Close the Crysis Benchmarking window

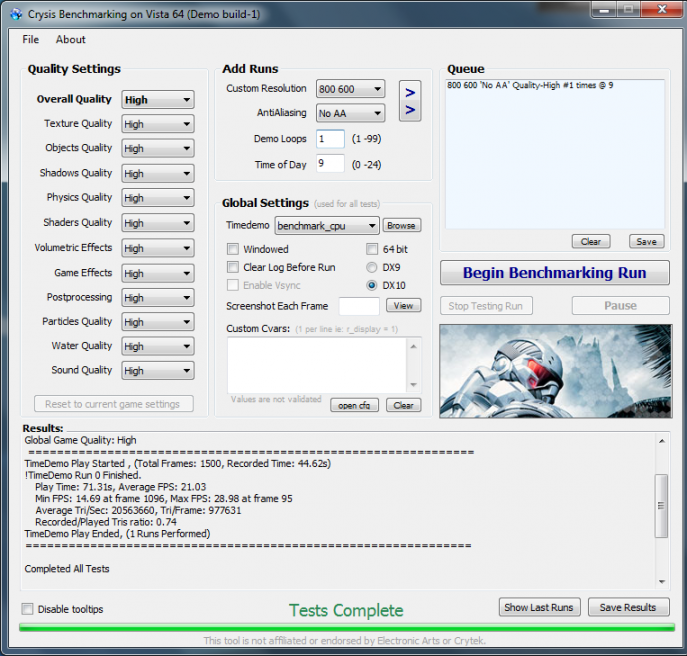pyautogui.click(x=662, y=9)
